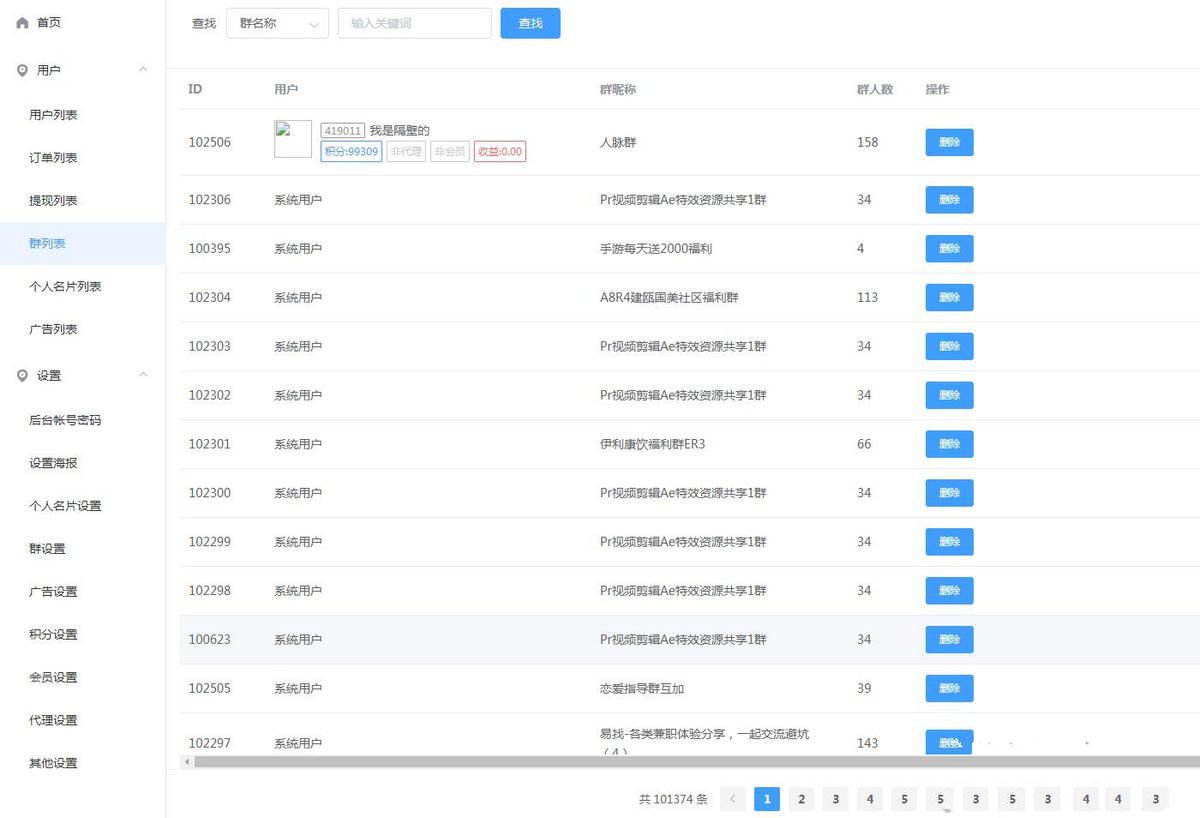Open 广告设置 from the sidebar
This screenshot has width=1200, height=818.
(x=51, y=591)
